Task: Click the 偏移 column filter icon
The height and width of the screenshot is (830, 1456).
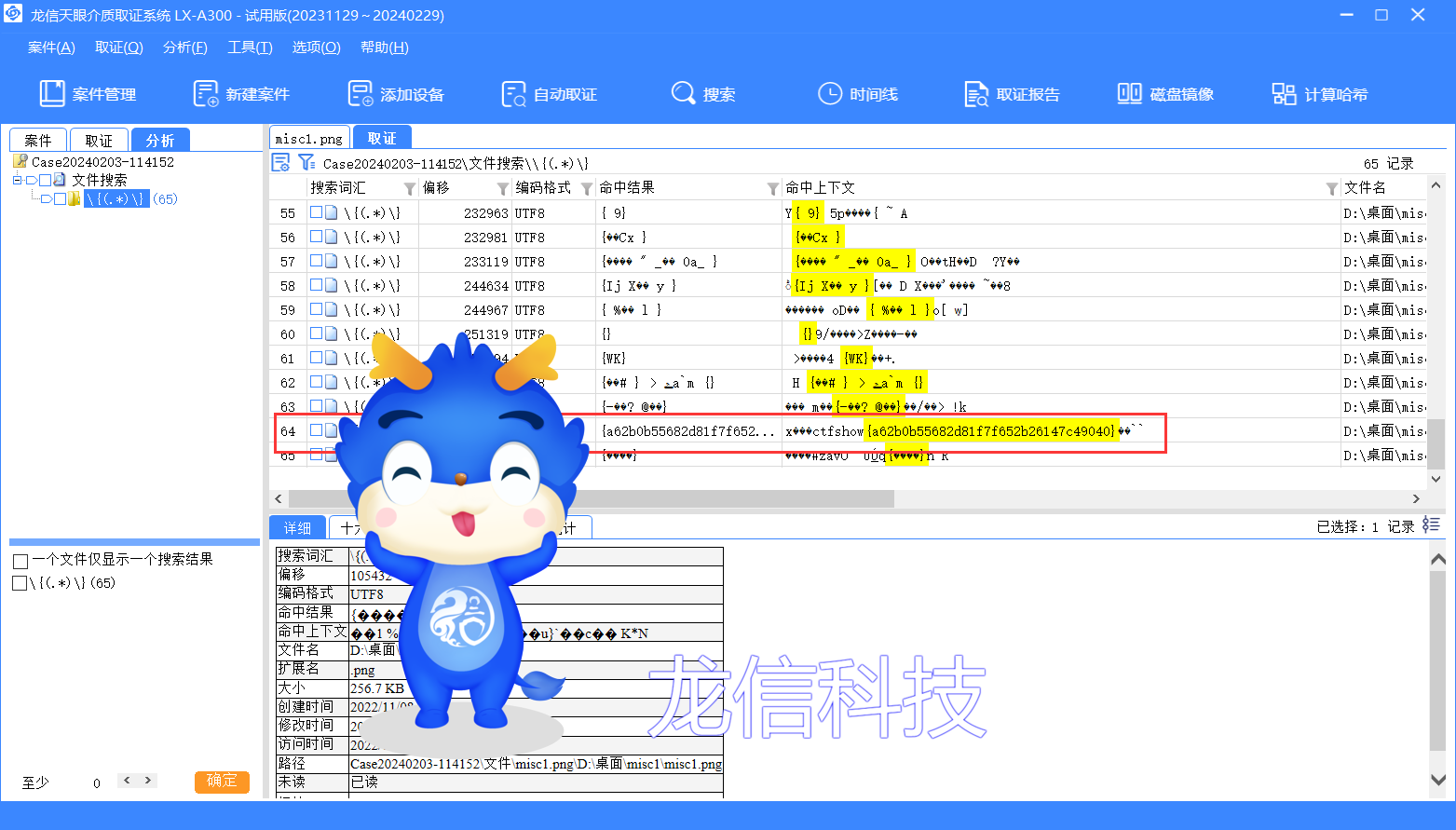Action: (x=503, y=189)
